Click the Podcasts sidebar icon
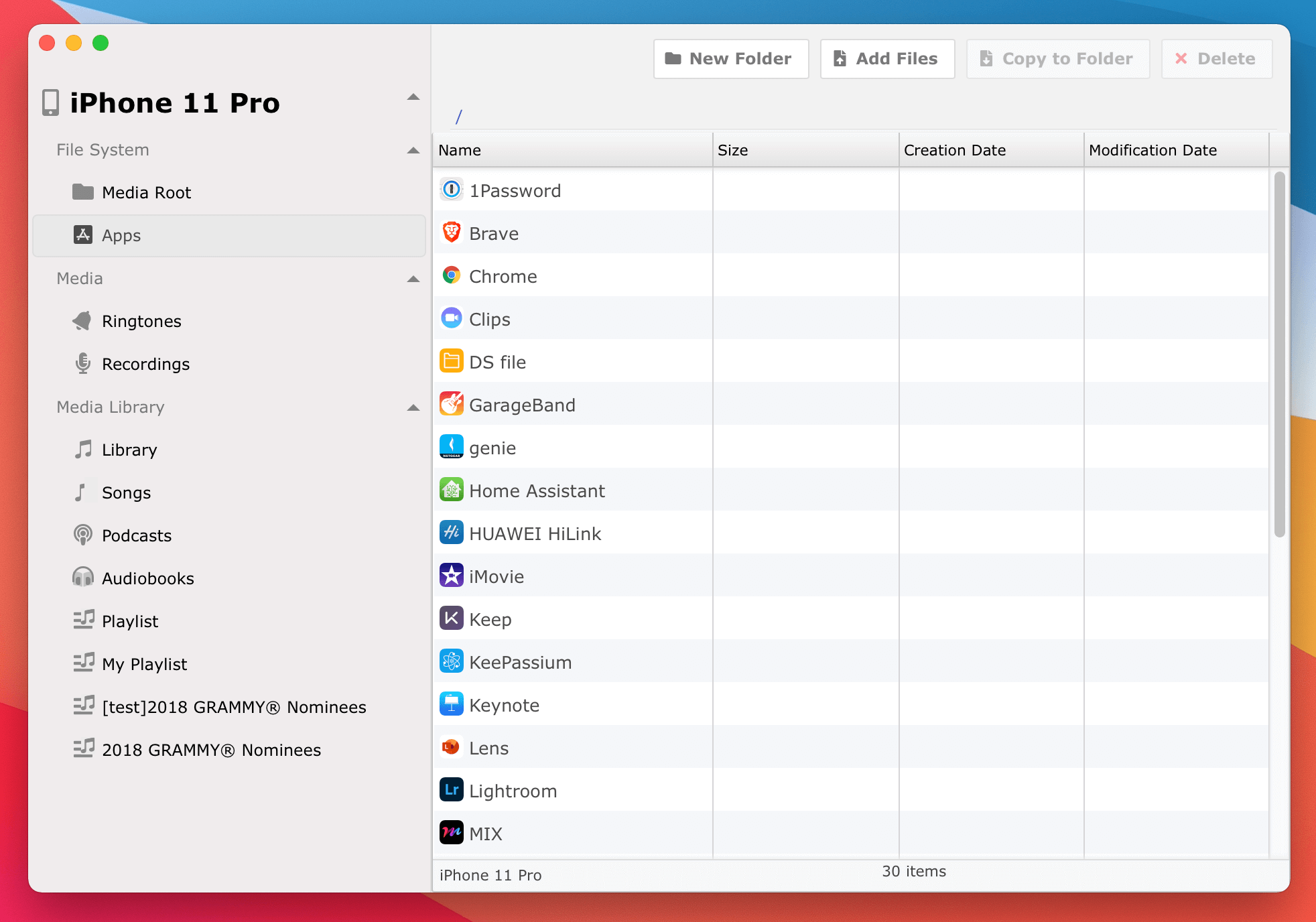 click(82, 535)
